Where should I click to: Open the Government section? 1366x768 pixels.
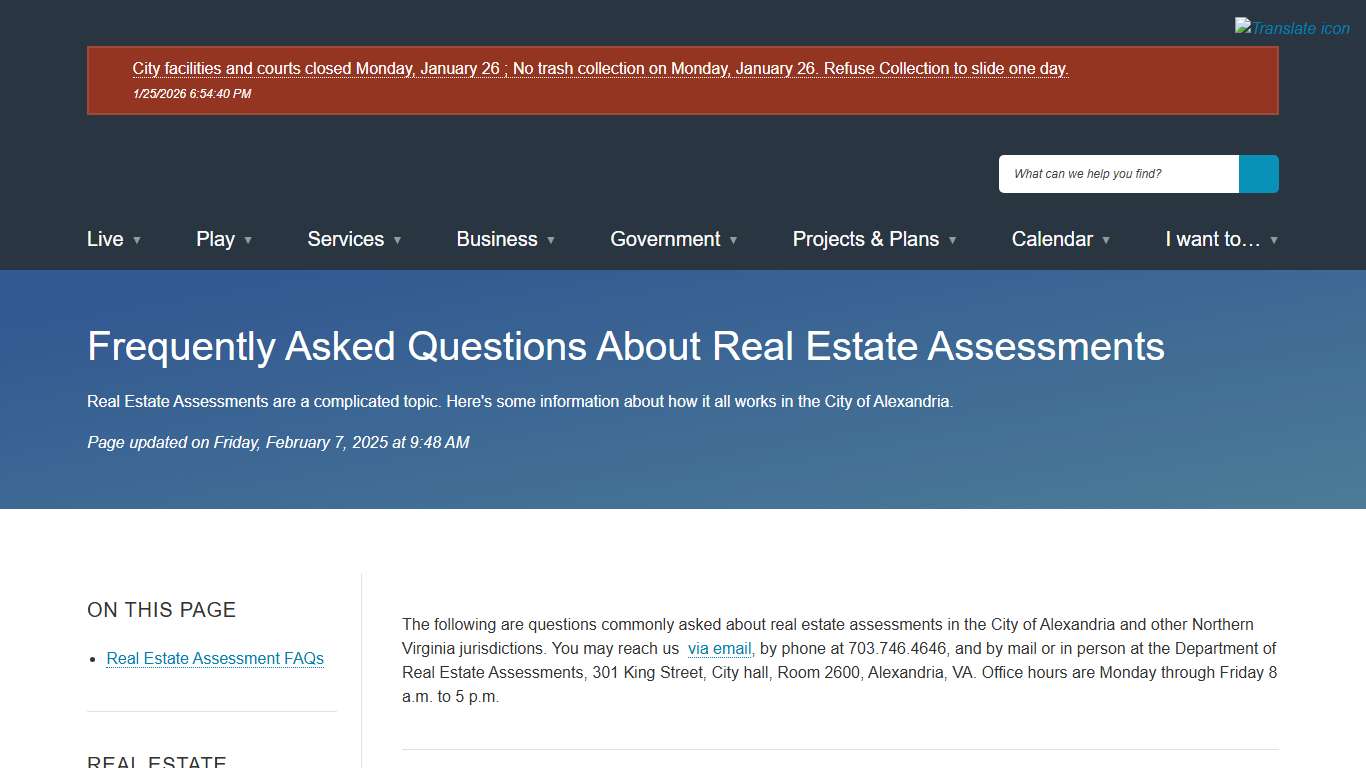pyautogui.click(x=665, y=239)
